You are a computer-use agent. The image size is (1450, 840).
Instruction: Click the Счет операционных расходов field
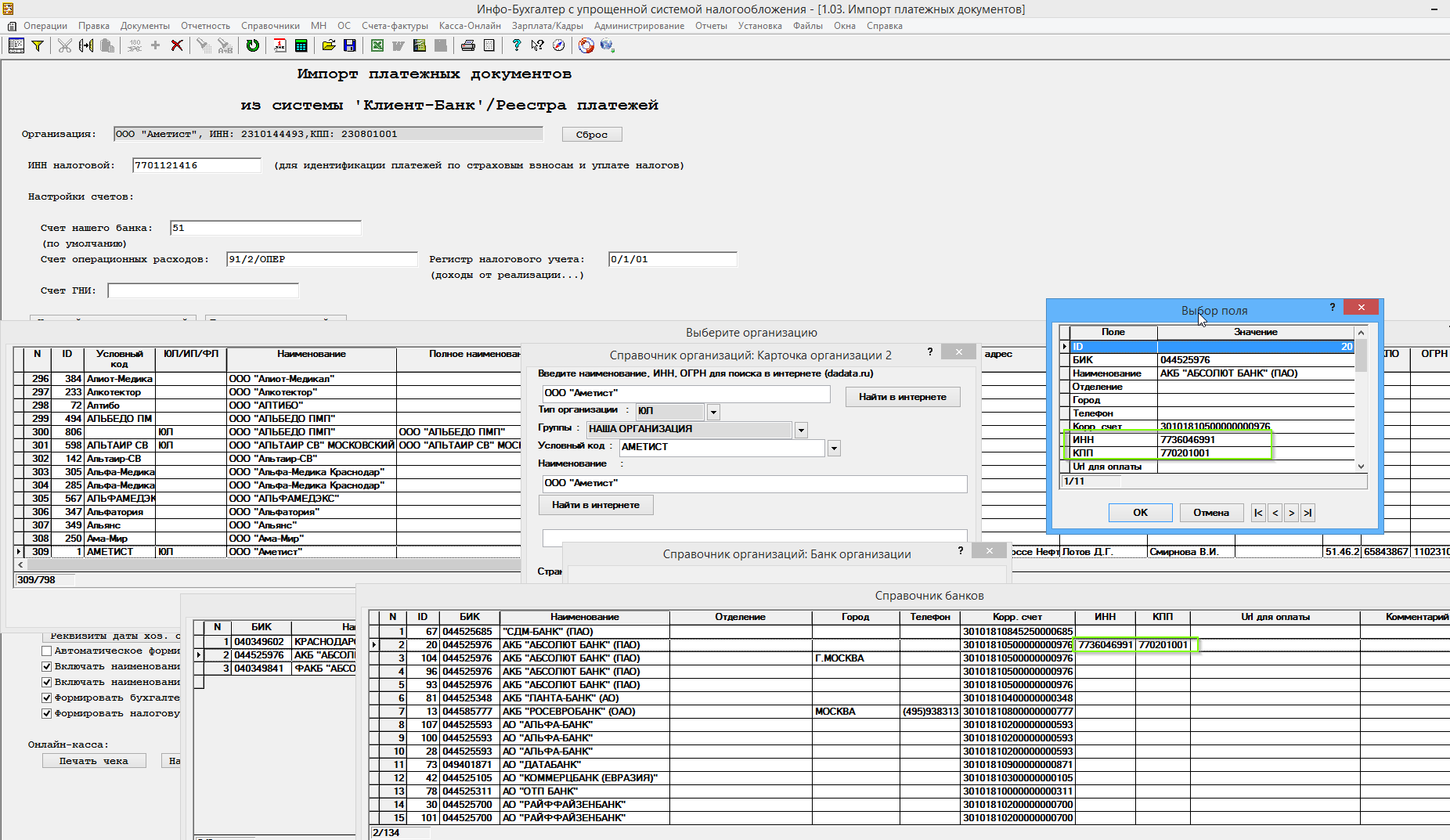tap(322, 259)
